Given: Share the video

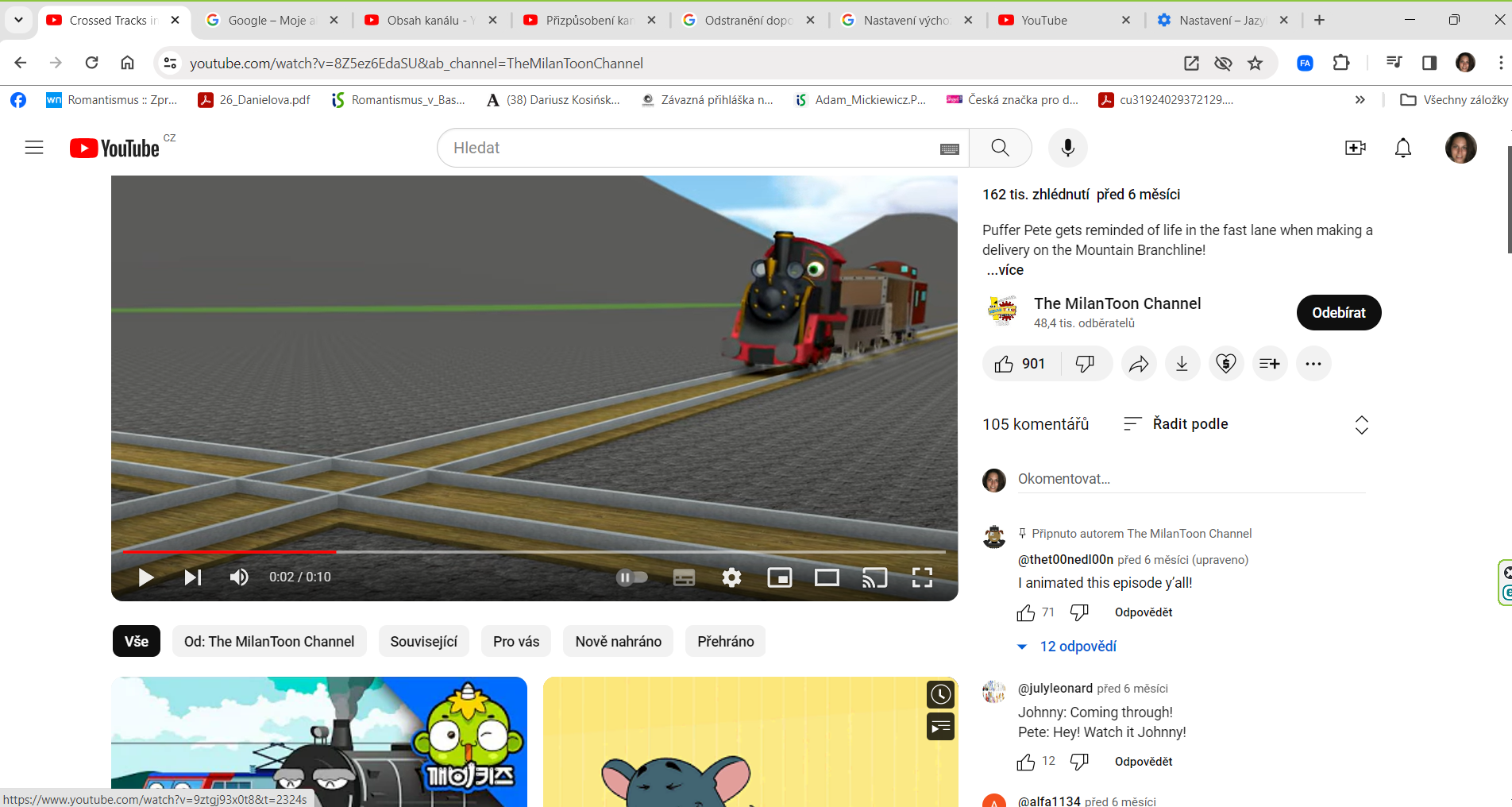Looking at the screenshot, I should pos(1139,364).
